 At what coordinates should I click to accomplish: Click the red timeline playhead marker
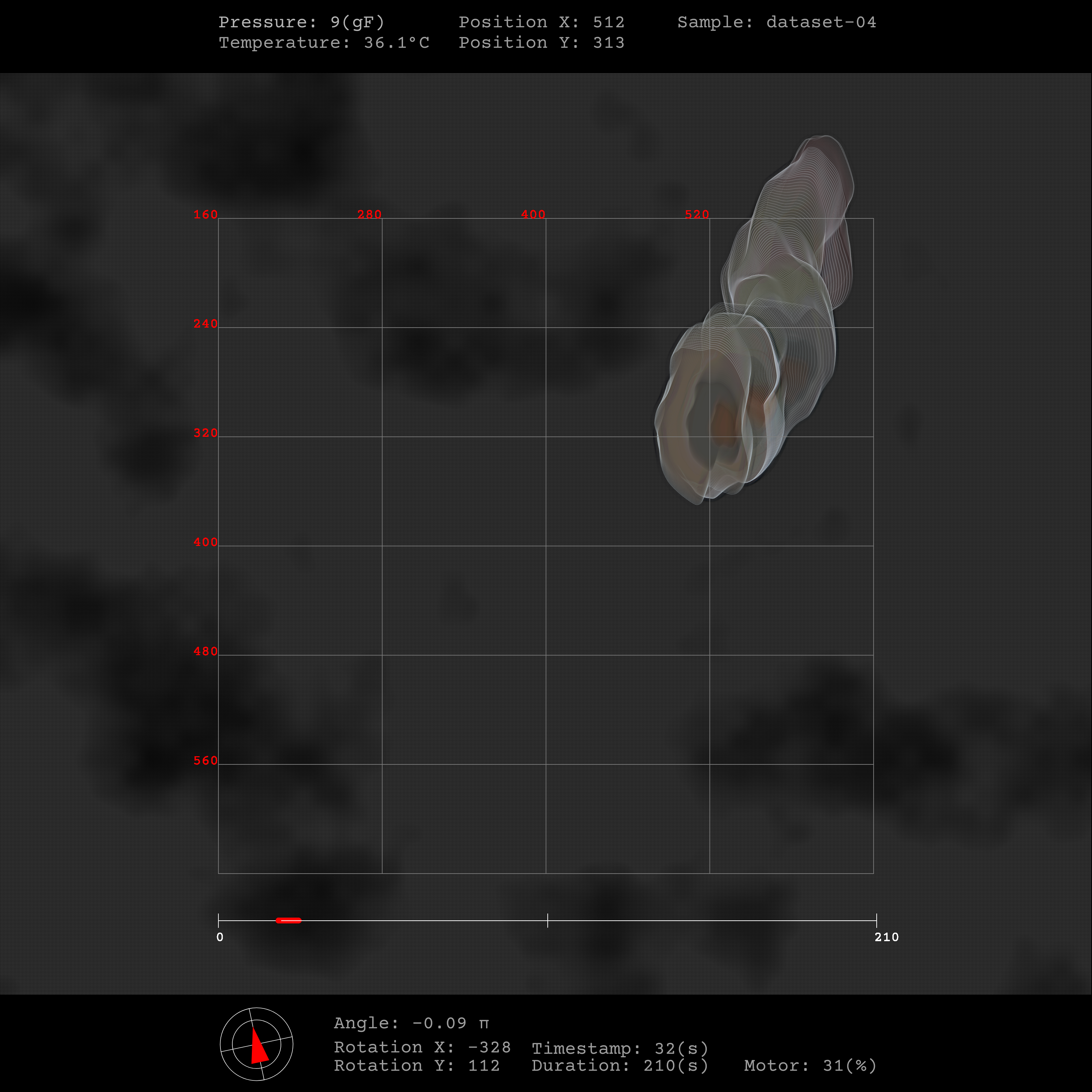tap(288, 920)
